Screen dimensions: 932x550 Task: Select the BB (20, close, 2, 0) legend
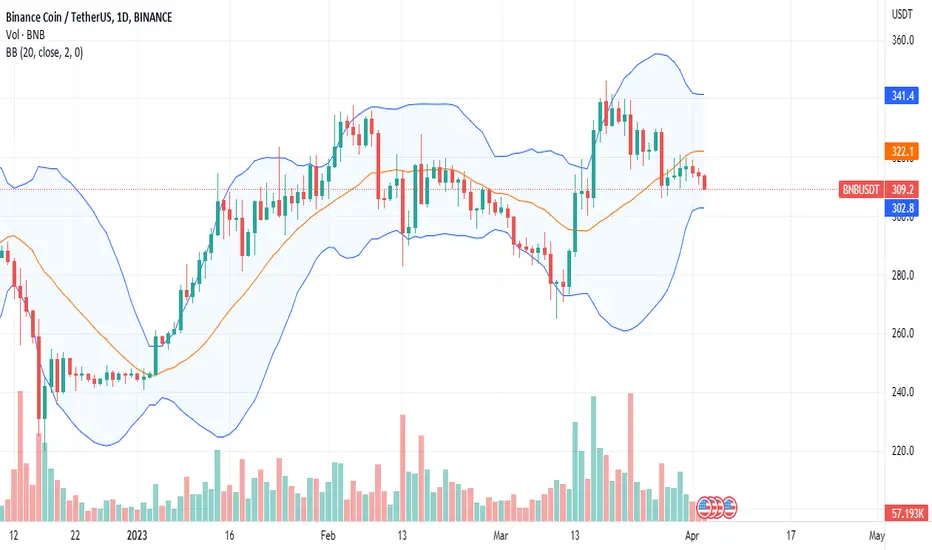pos(45,53)
